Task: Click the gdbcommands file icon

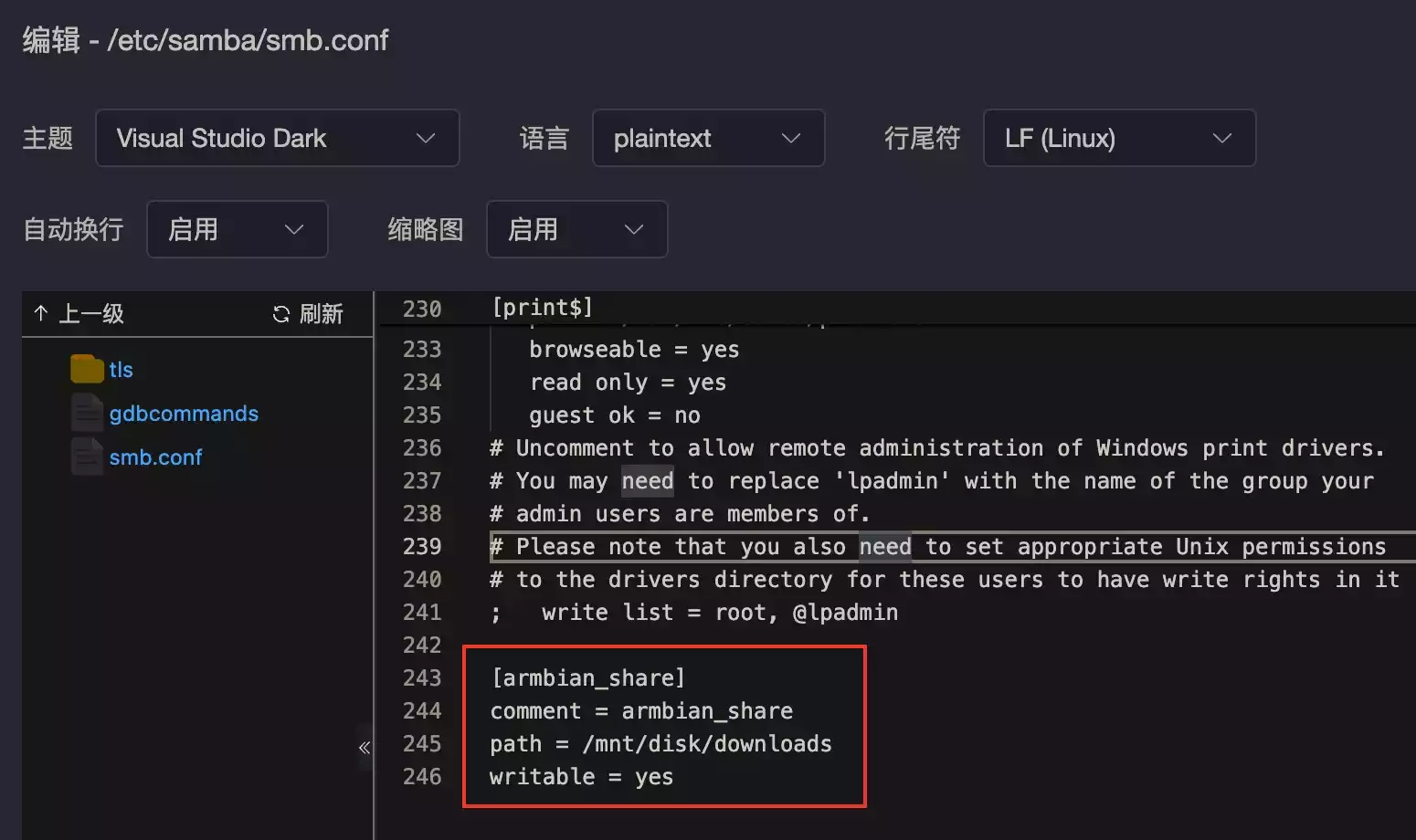Action: (x=87, y=413)
